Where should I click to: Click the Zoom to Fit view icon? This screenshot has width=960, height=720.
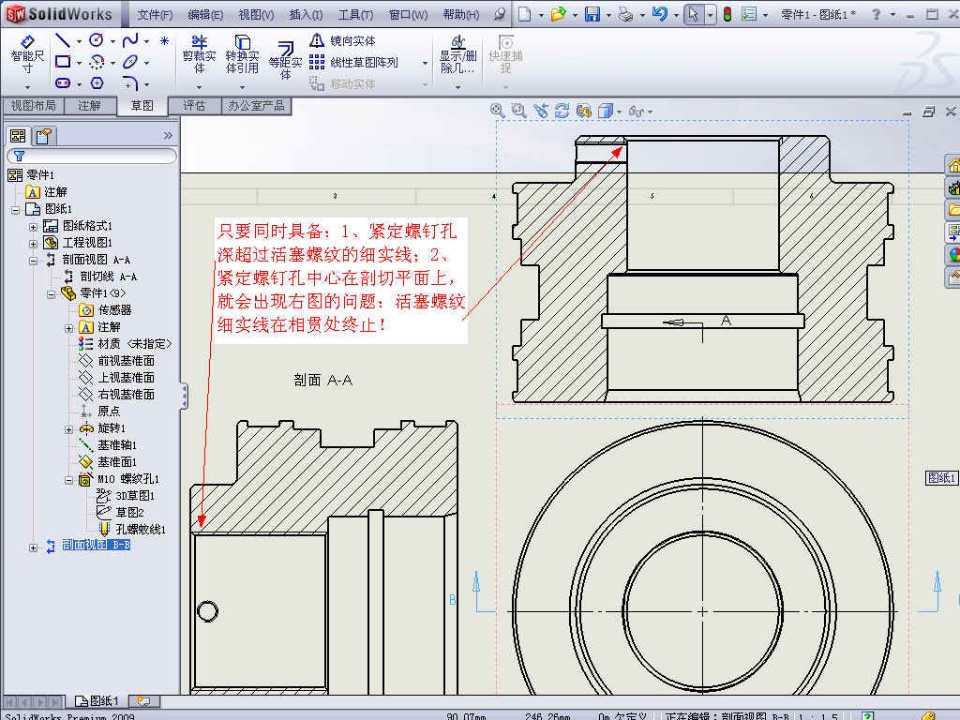tap(497, 111)
